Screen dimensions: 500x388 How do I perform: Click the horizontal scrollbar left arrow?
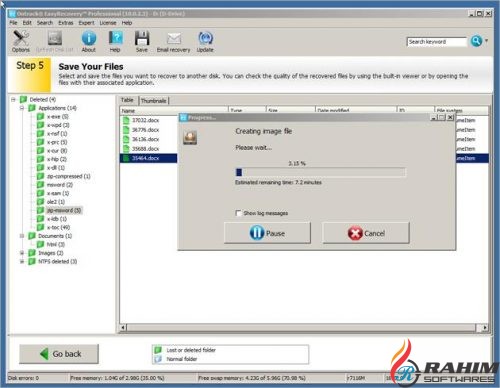[x=123, y=328]
